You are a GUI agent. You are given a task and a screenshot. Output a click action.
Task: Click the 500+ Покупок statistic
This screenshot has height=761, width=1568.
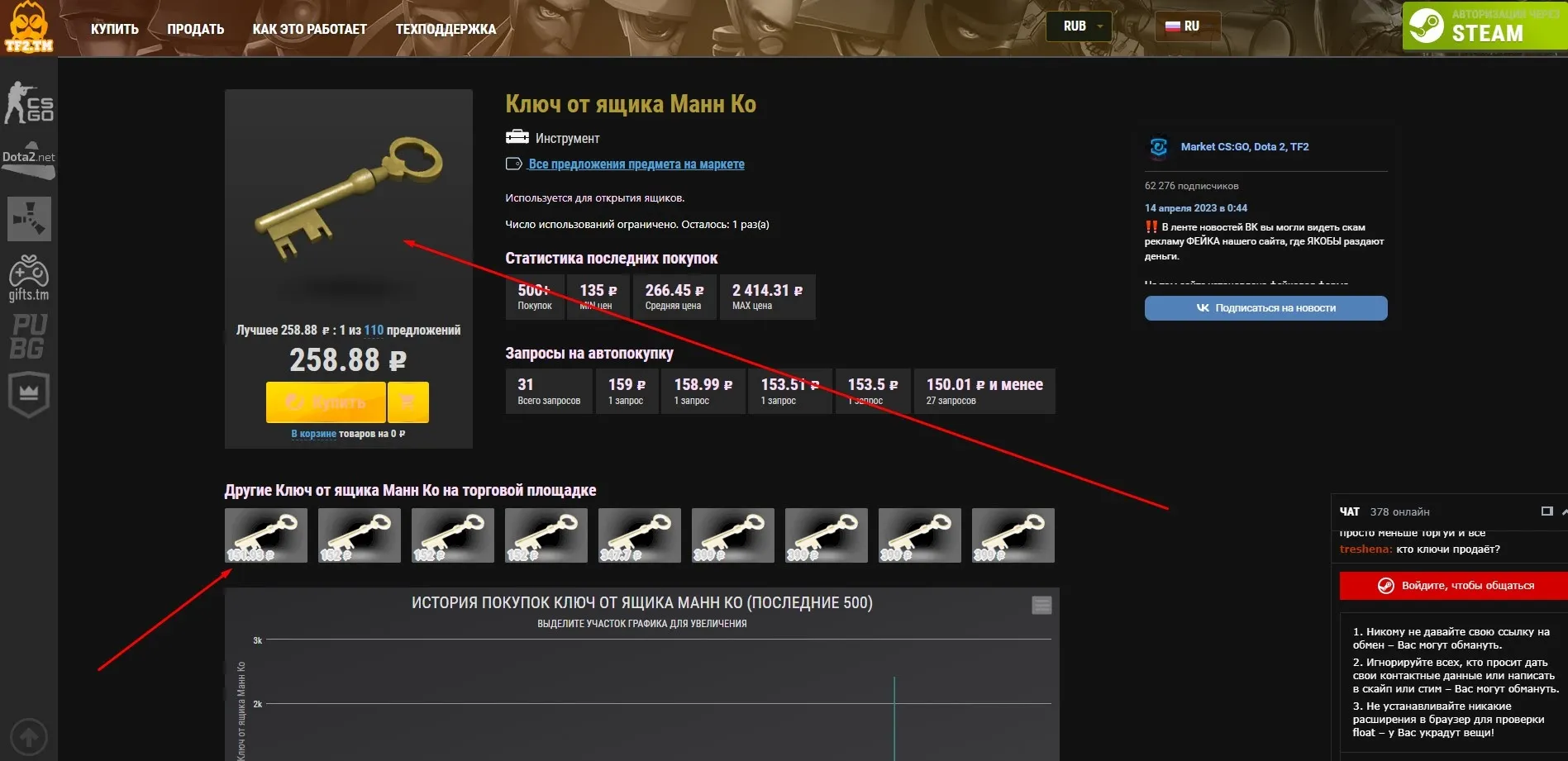pos(535,297)
